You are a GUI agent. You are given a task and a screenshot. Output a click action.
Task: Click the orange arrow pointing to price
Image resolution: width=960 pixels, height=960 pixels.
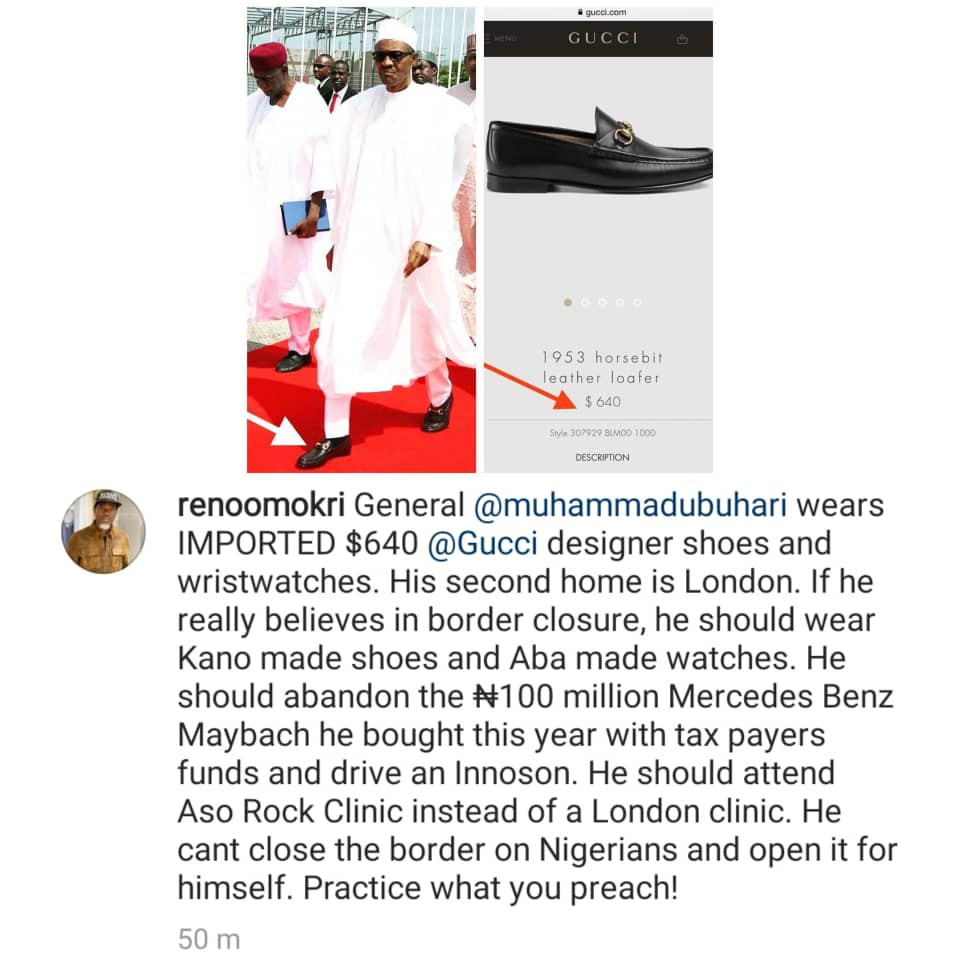[x=530, y=386]
